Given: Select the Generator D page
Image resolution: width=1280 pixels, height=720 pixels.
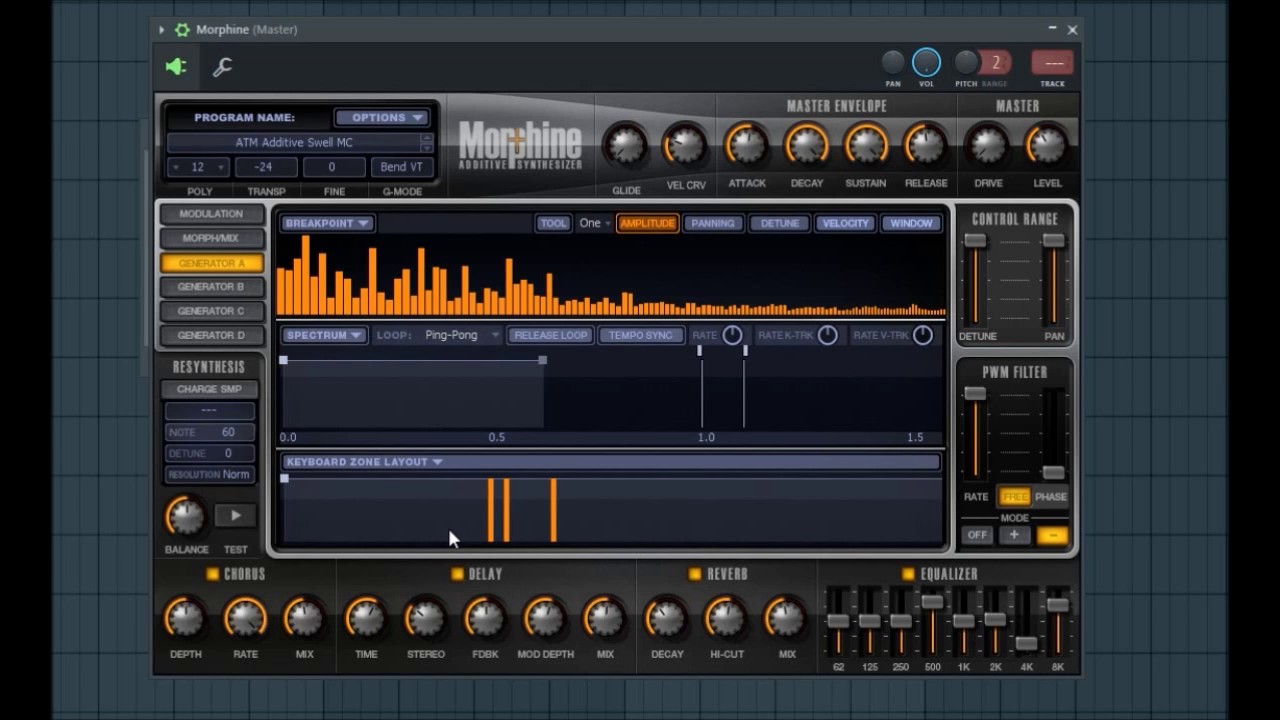Looking at the screenshot, I should 211,335.
